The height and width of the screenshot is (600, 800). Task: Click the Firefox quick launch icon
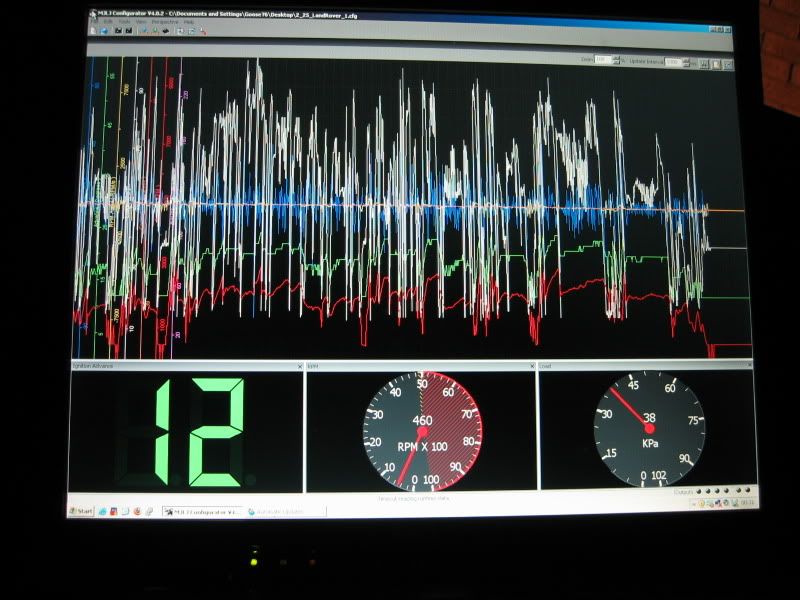pos(137,511)
